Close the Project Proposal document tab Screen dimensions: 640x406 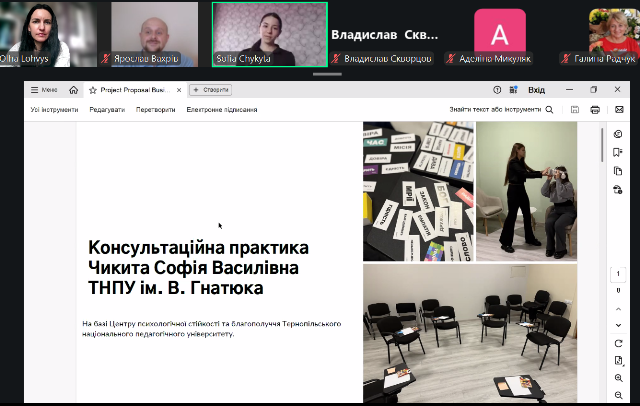coord(179,90)
